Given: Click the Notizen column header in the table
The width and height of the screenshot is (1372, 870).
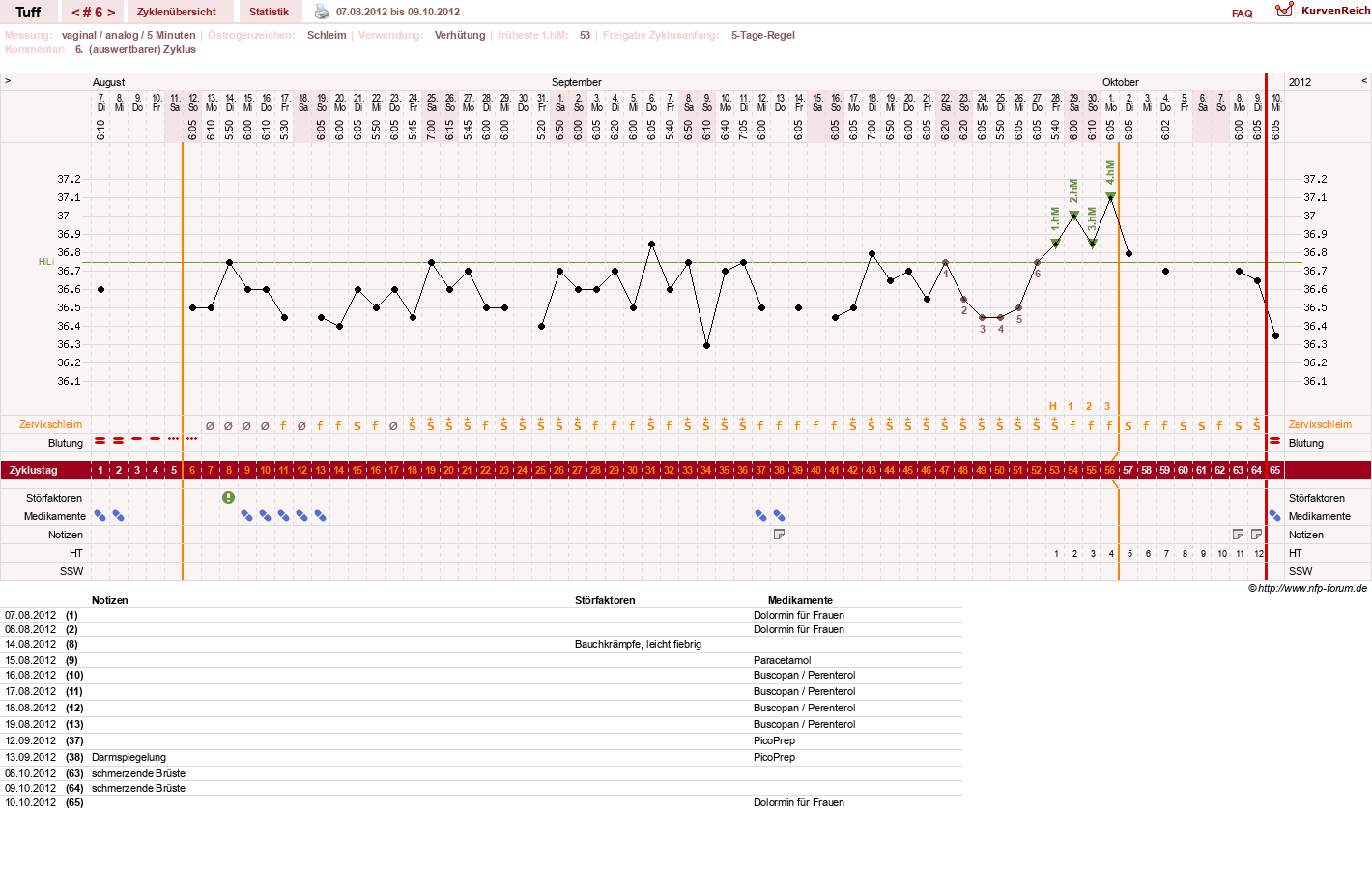Looking at the screenshot, I should point(110,600).
